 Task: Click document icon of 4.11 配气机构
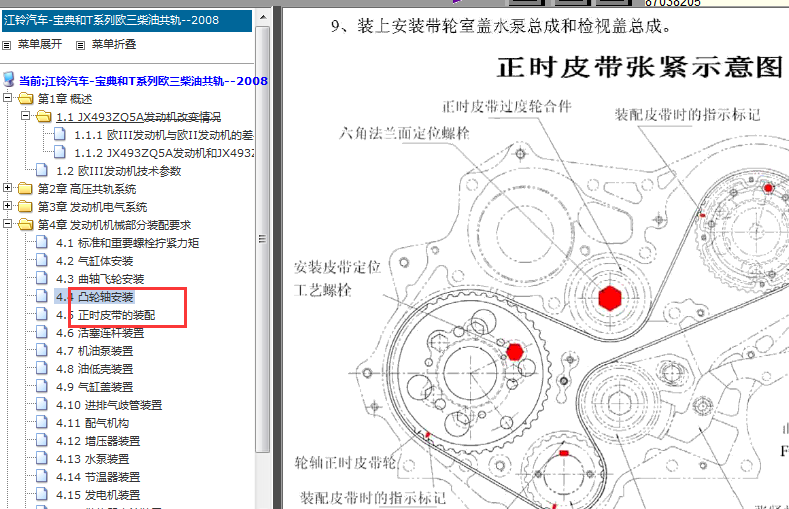(42, 421)
